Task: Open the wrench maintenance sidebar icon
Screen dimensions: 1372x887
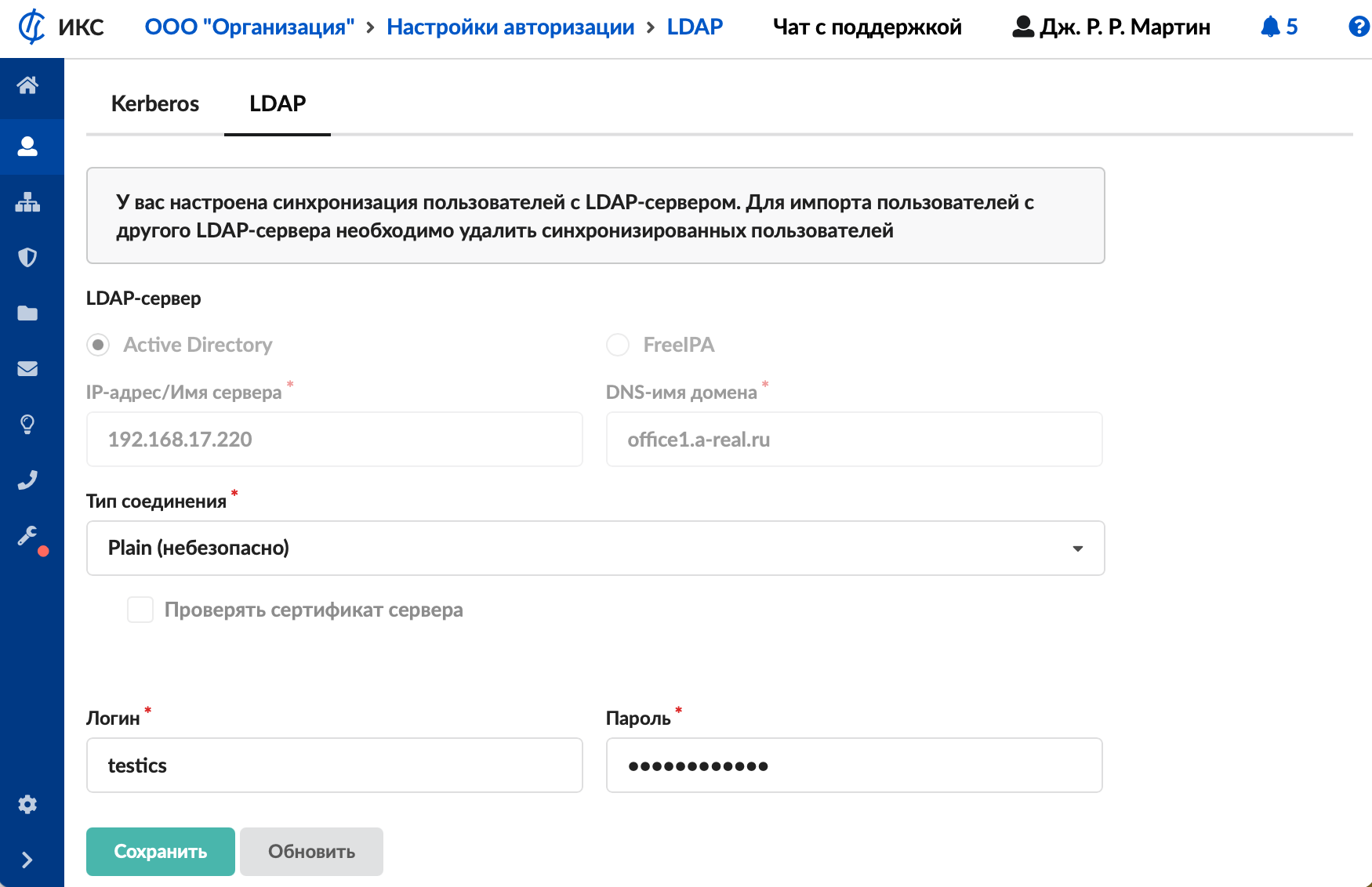Action: click(28, 536)
